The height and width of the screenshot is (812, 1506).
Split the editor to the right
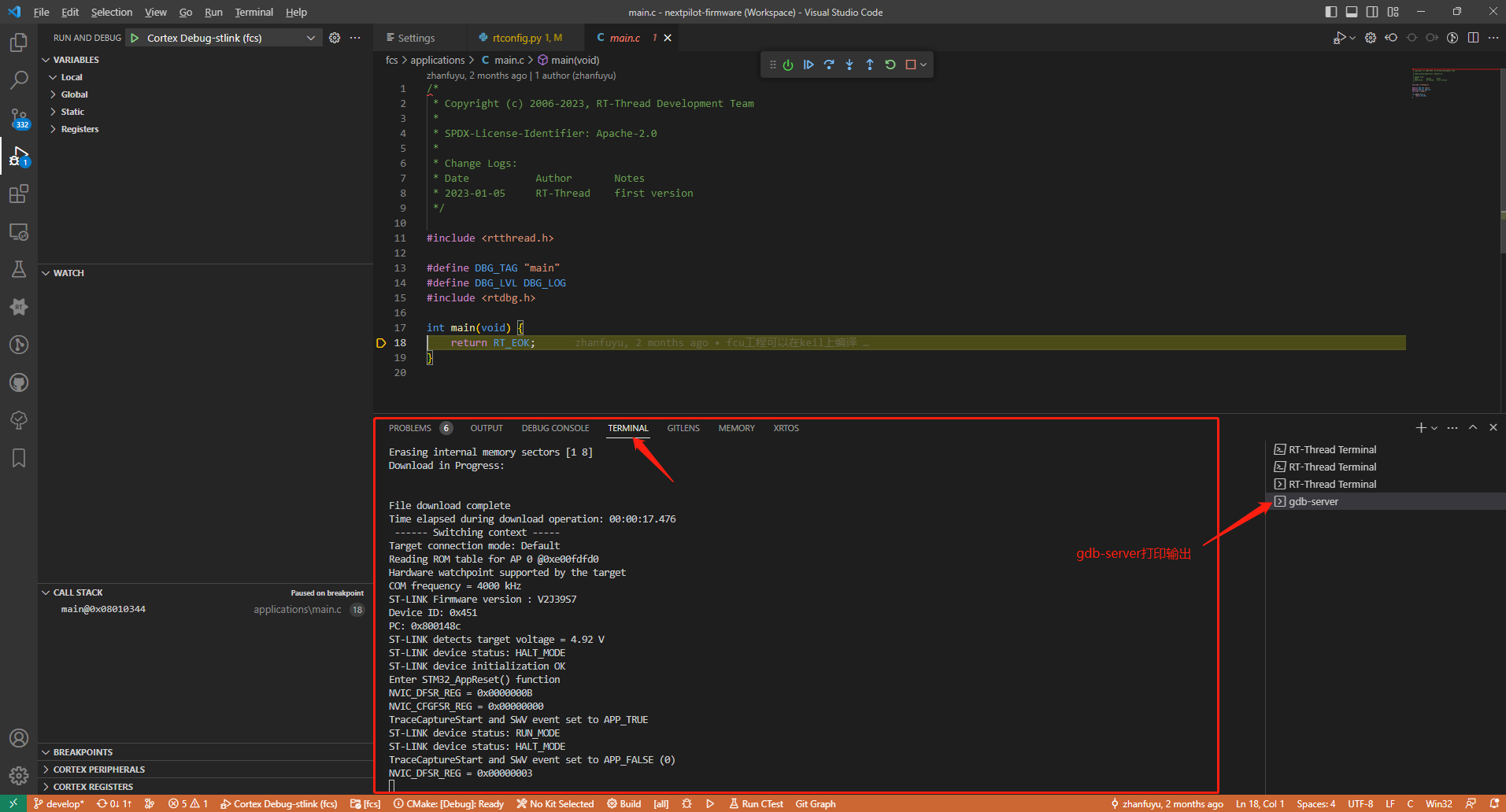coord(1473,38)
